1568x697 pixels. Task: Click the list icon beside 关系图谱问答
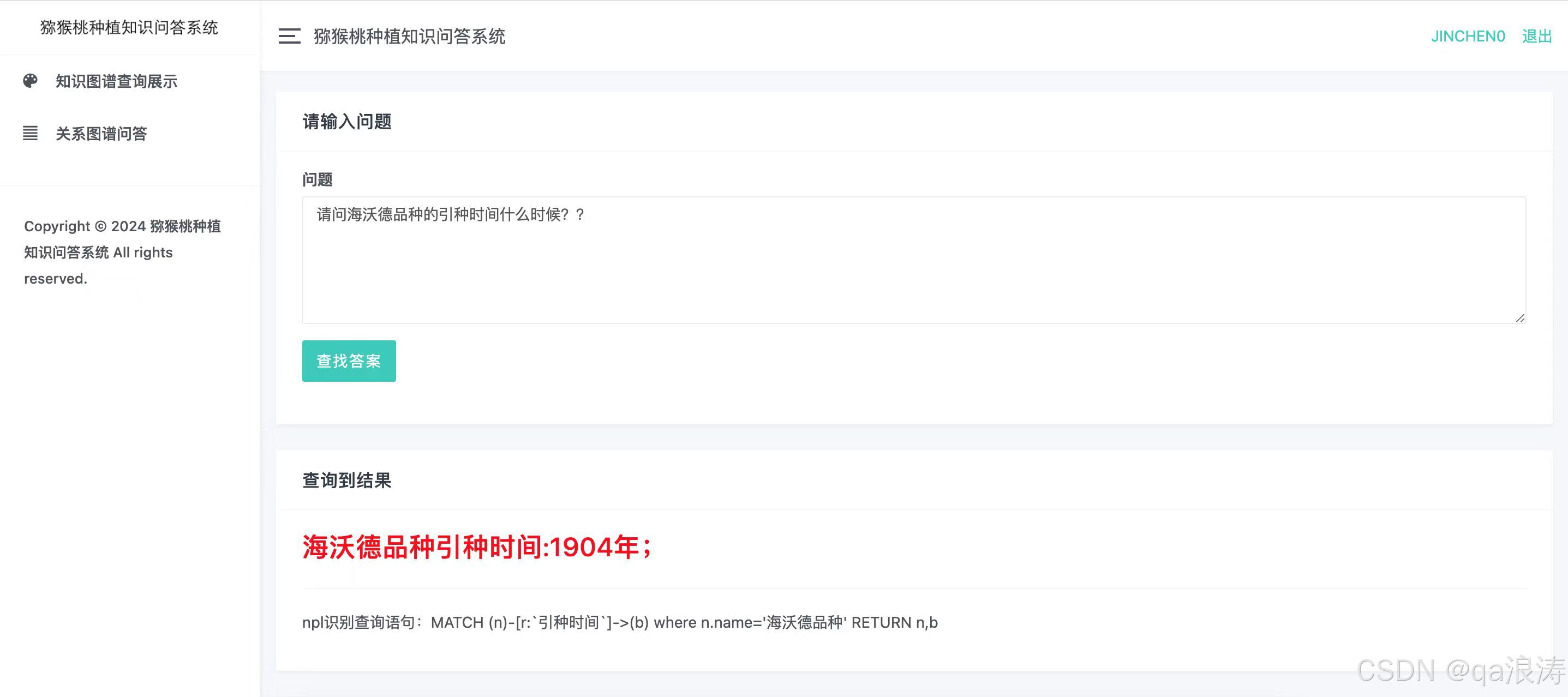(x=31, y=133)
